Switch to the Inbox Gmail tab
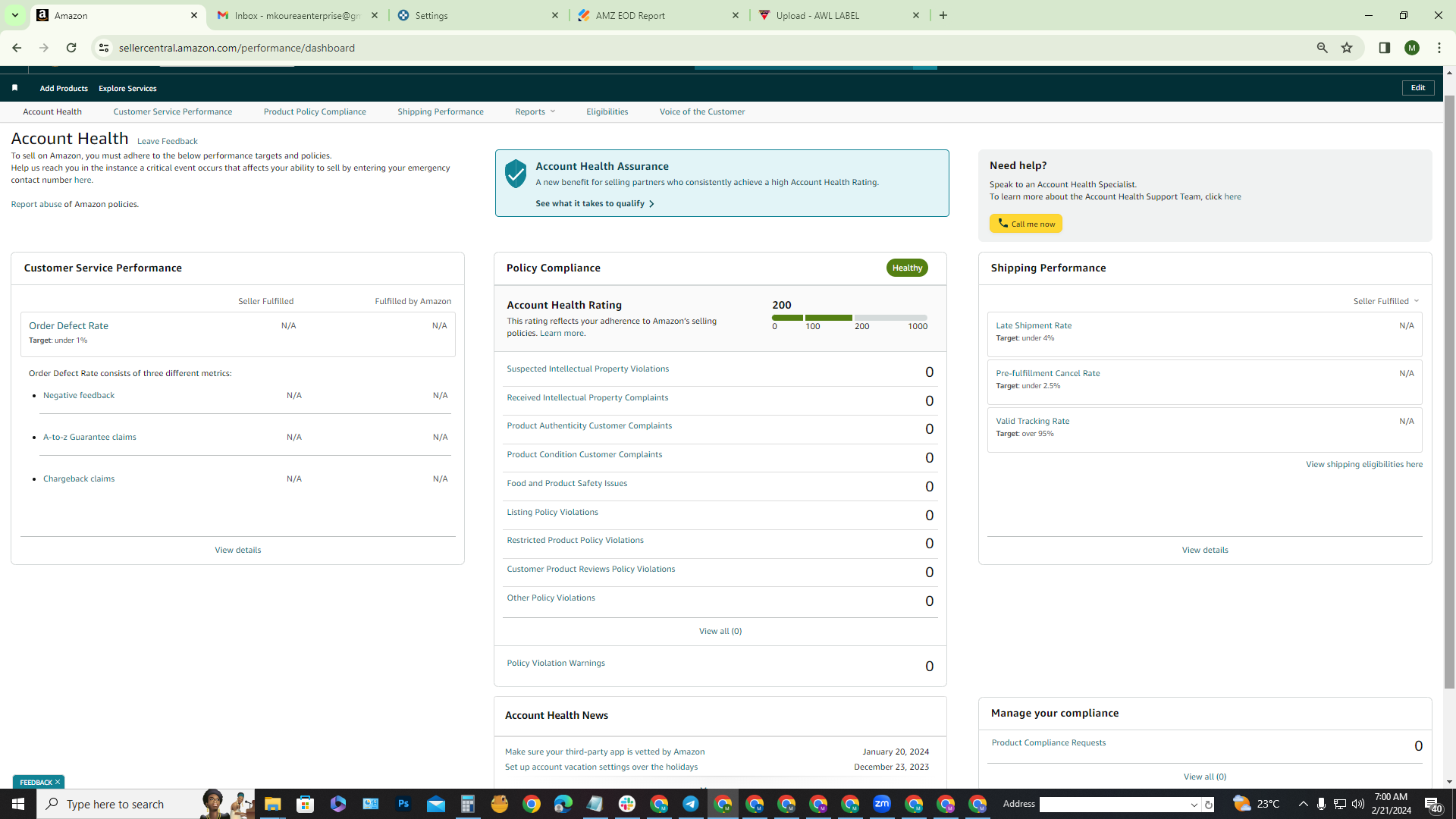This screenshot has height=819, width=1456. (x=297, y=15)
